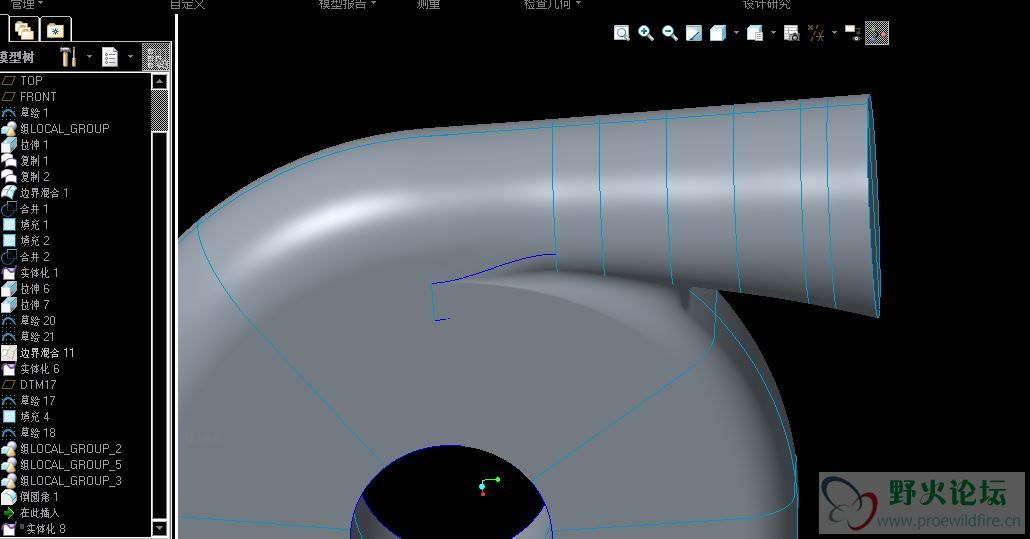Select the DTM17 datum plane
Screen dimensions: 1030x539
pos(29,385)
